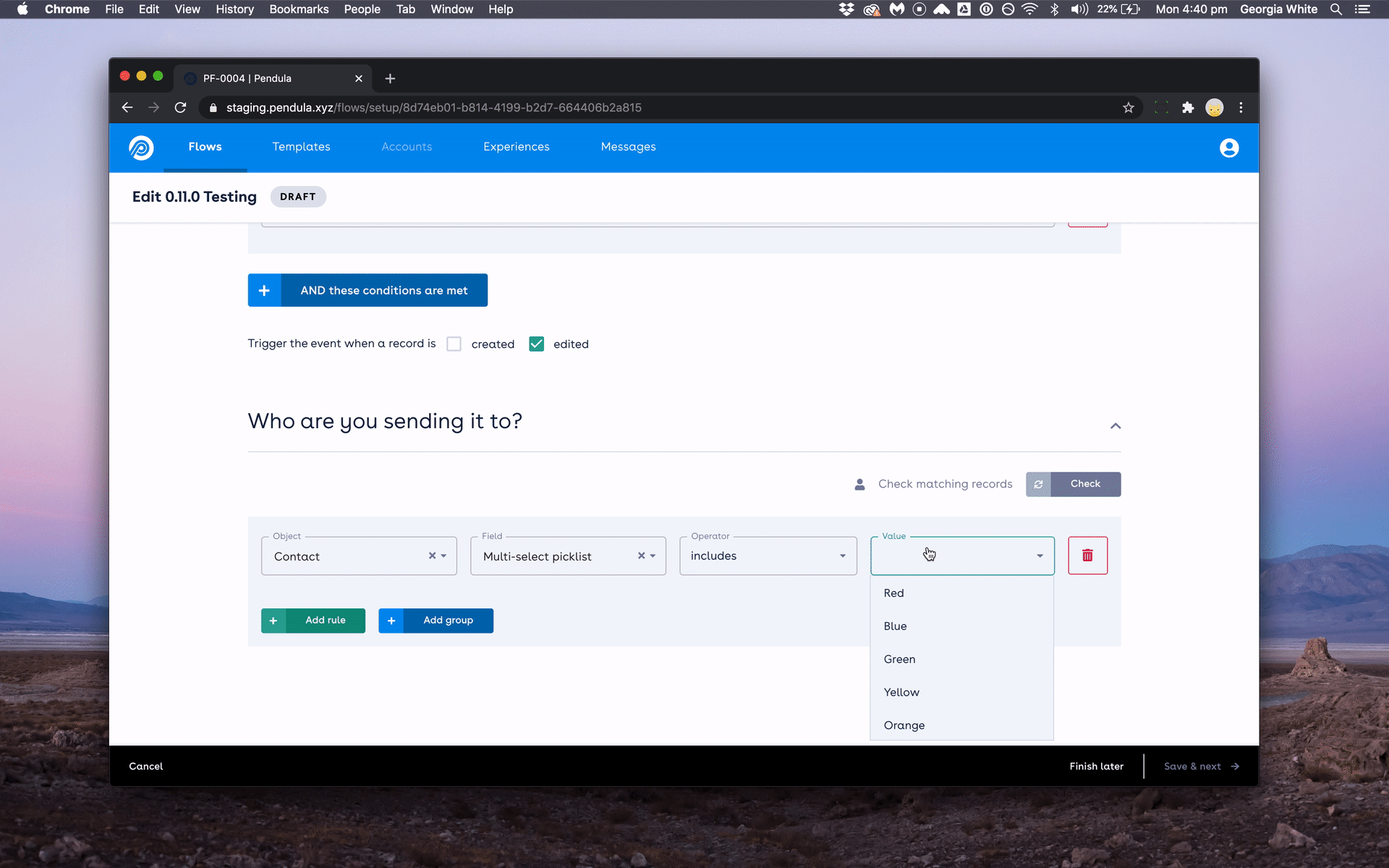Image resolution: width=1389 pixels, height=868 pixels.
Task: Open the Accounts tab
Action: click(x=407, y=147)
